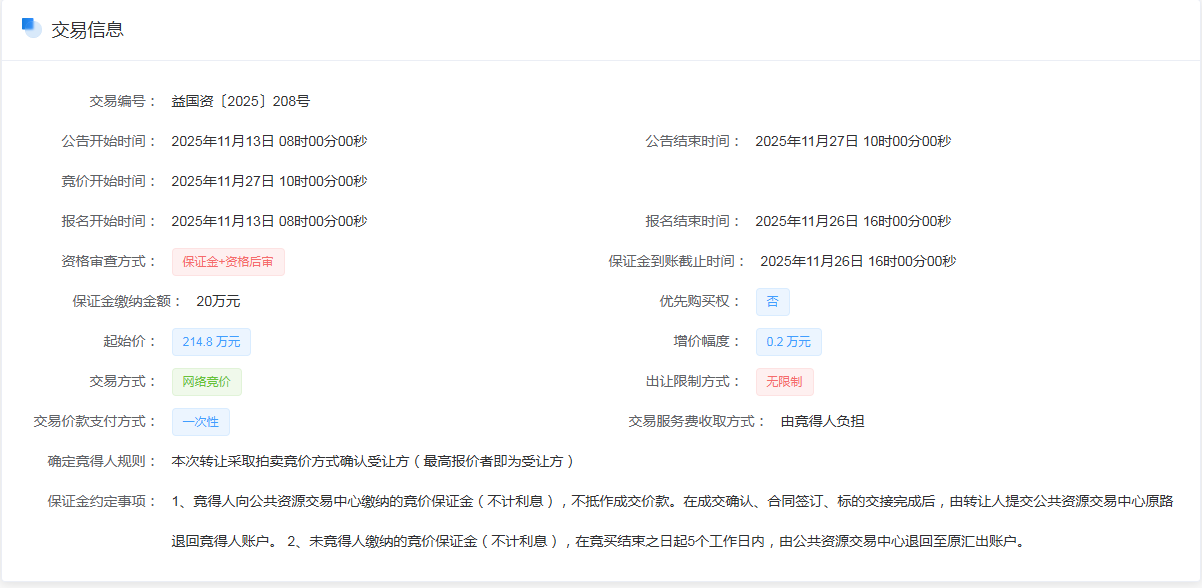
Task: Click the red 无限制 tag
Action: pyautogui.click(x=784, y=382)
